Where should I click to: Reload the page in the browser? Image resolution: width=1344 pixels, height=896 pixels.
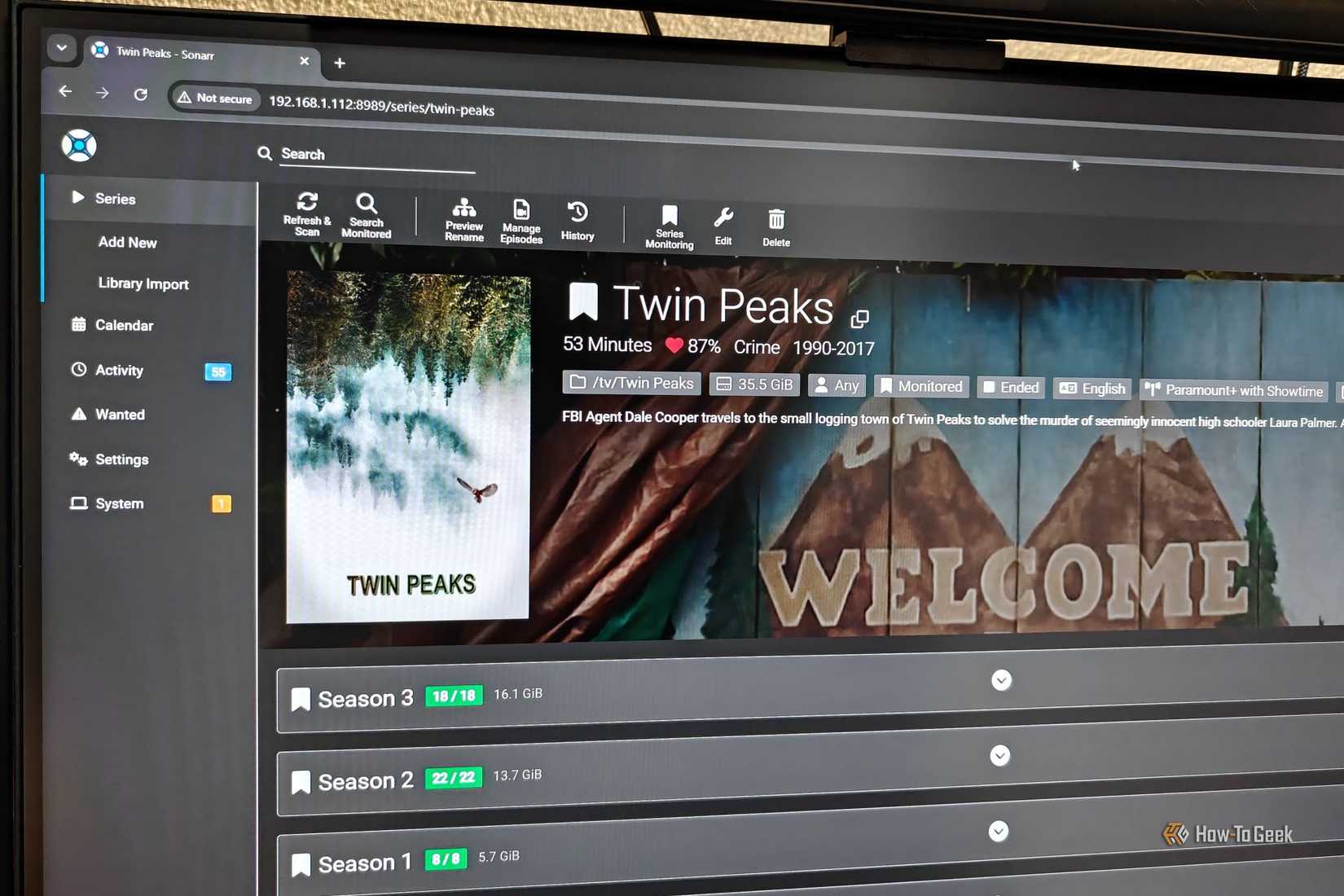pos(141,94)
